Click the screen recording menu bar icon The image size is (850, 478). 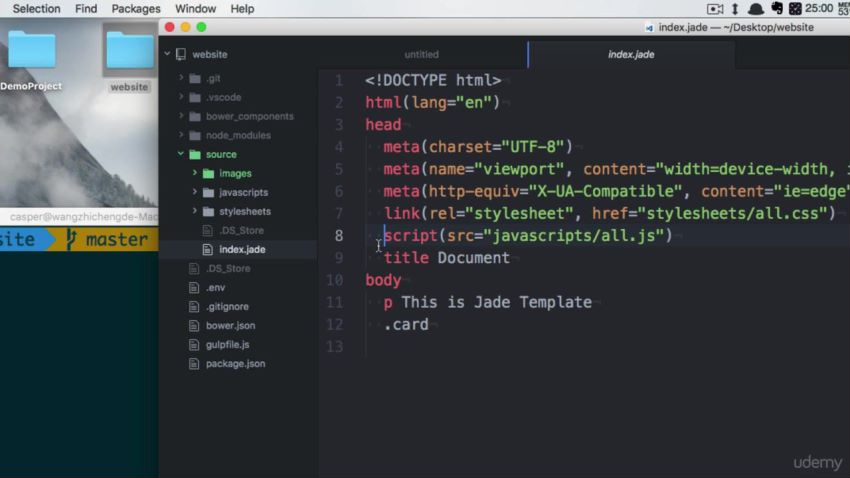pos(715,9)
